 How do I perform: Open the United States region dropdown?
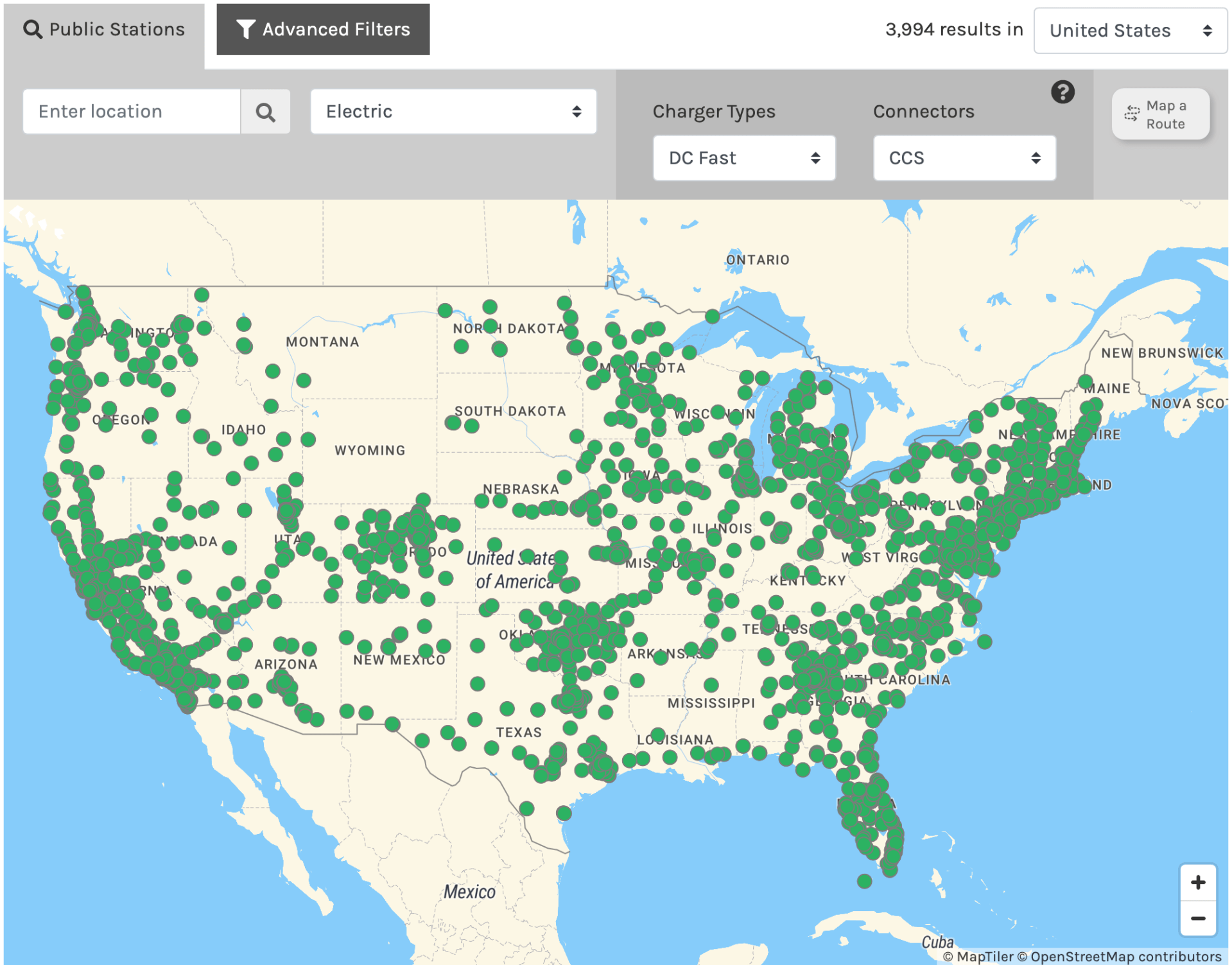[1130, 30]
